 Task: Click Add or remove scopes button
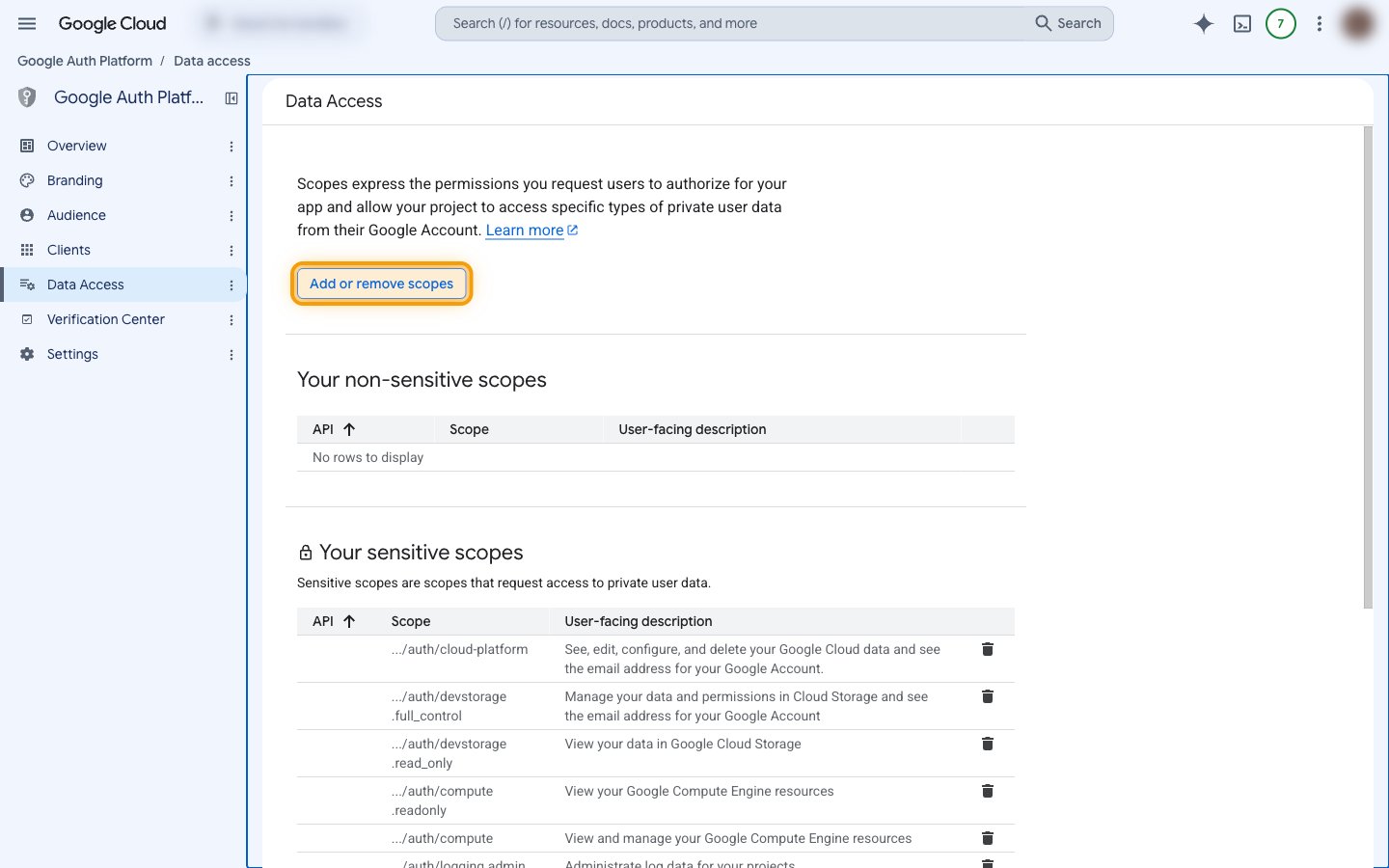[x=381, y=284]
